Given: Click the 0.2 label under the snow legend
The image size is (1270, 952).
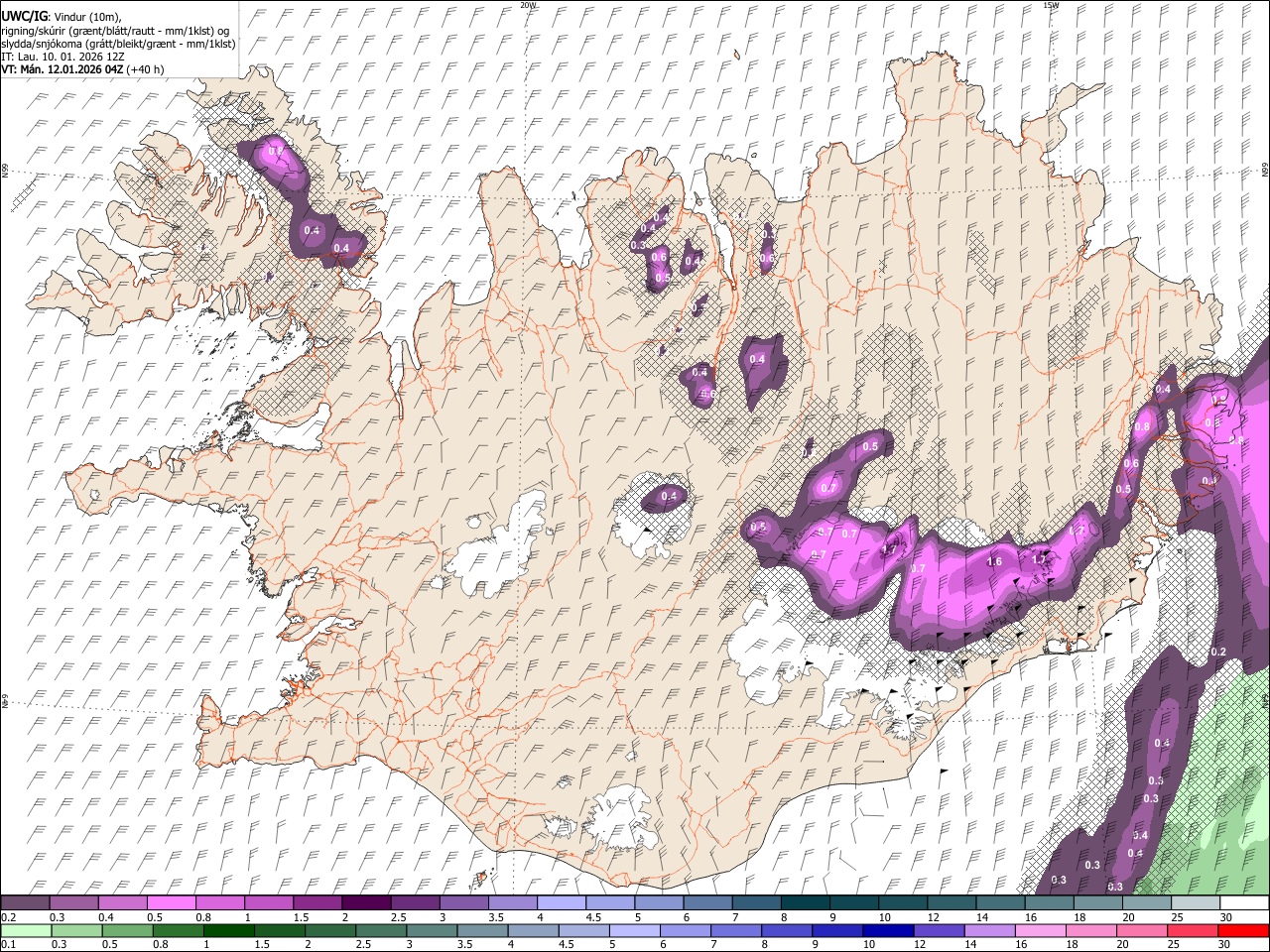Looking at the screenshot, I should point(8,917).
